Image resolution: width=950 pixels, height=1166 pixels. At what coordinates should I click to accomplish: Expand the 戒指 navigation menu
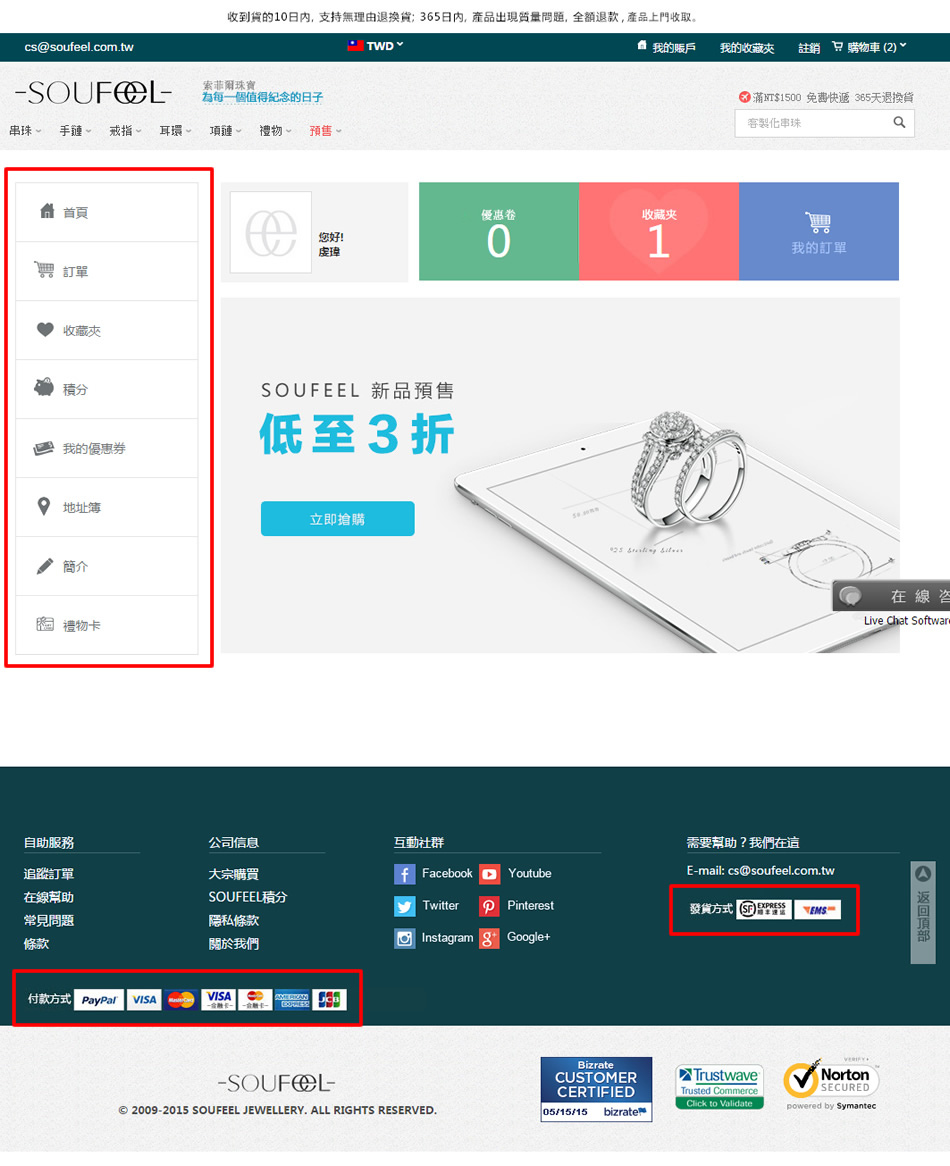(126, 131)
